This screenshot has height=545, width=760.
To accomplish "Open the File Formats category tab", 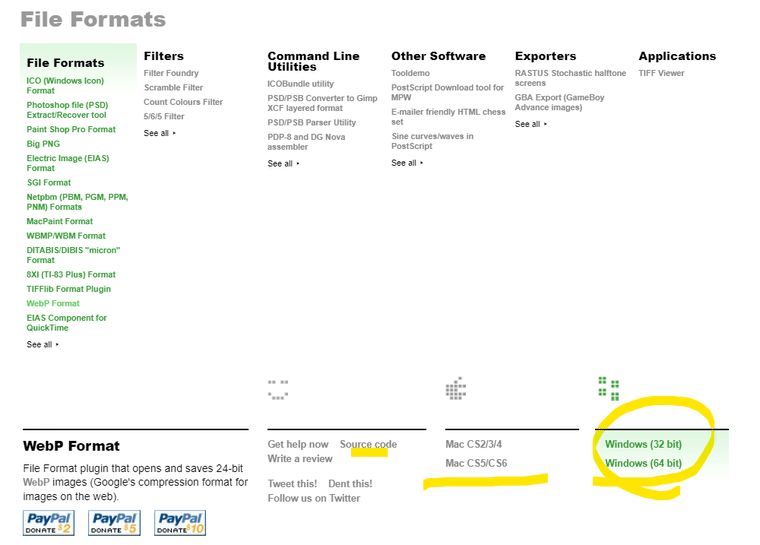I will tap(66, 63).
